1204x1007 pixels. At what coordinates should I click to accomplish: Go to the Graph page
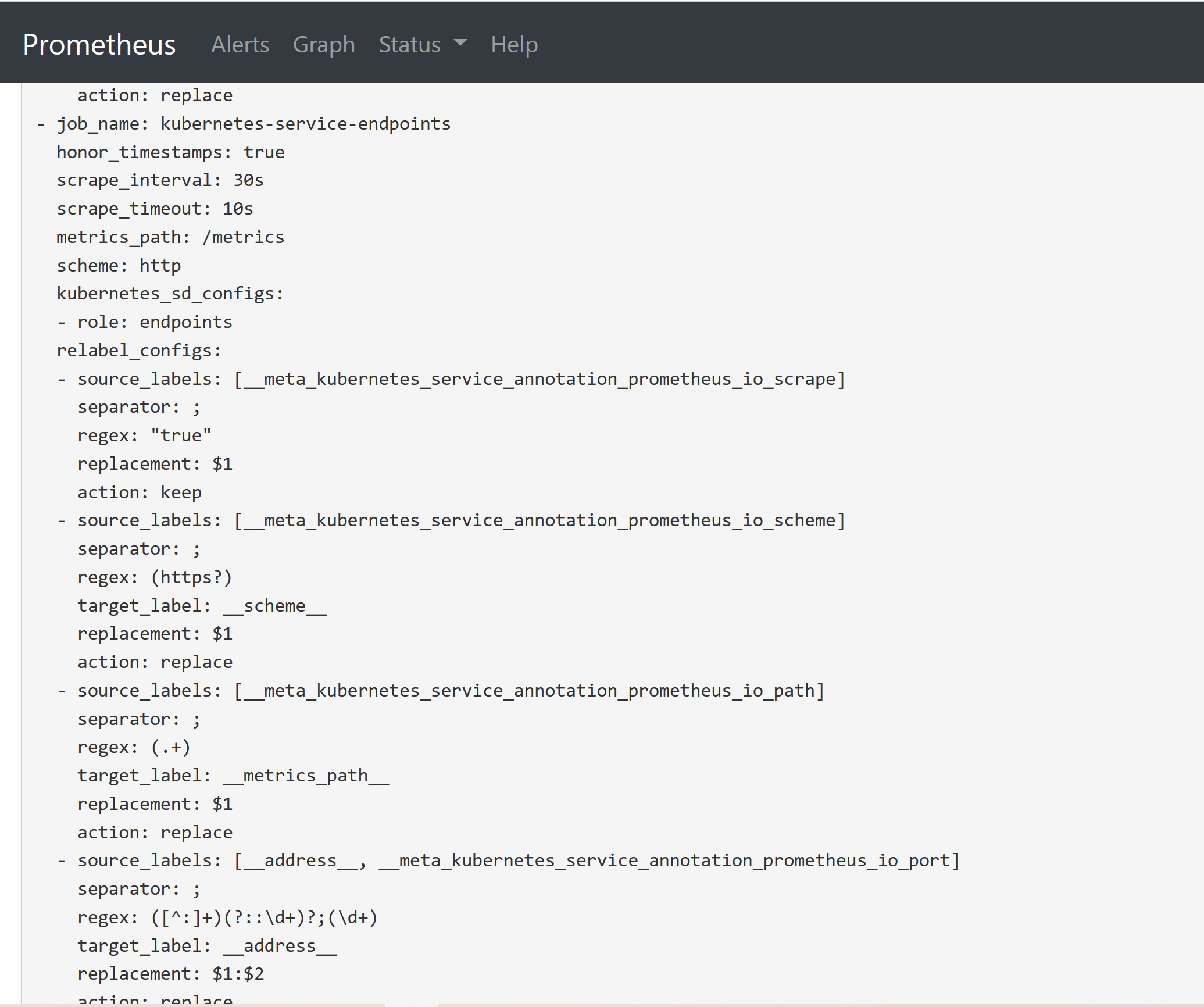[x=324, y=45]
